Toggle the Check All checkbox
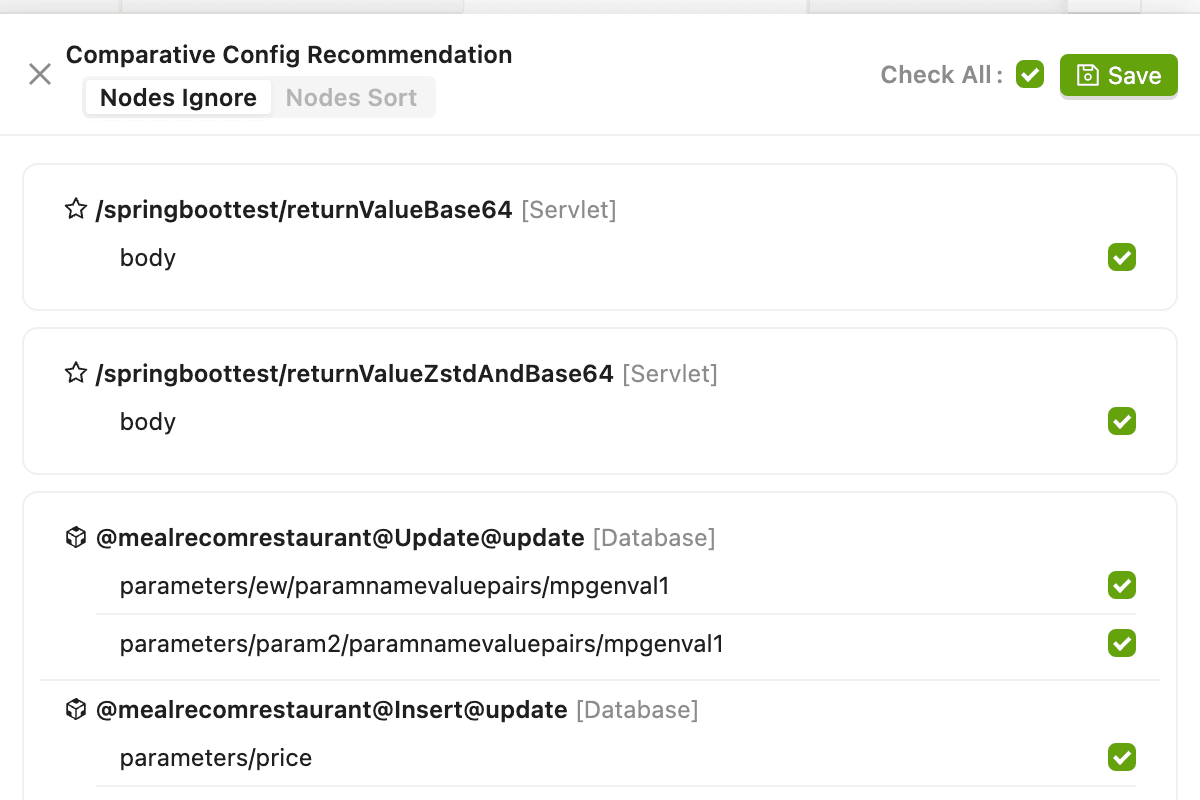Viewport: 1200px width, 800px height. pyautogui.click(x=1030, y=74)
